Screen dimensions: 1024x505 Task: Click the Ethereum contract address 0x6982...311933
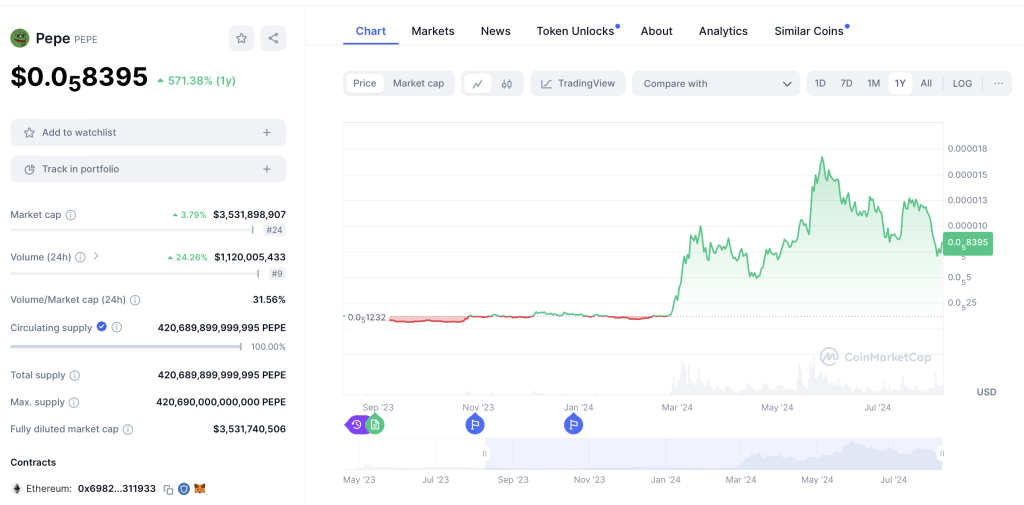(117, 489)
